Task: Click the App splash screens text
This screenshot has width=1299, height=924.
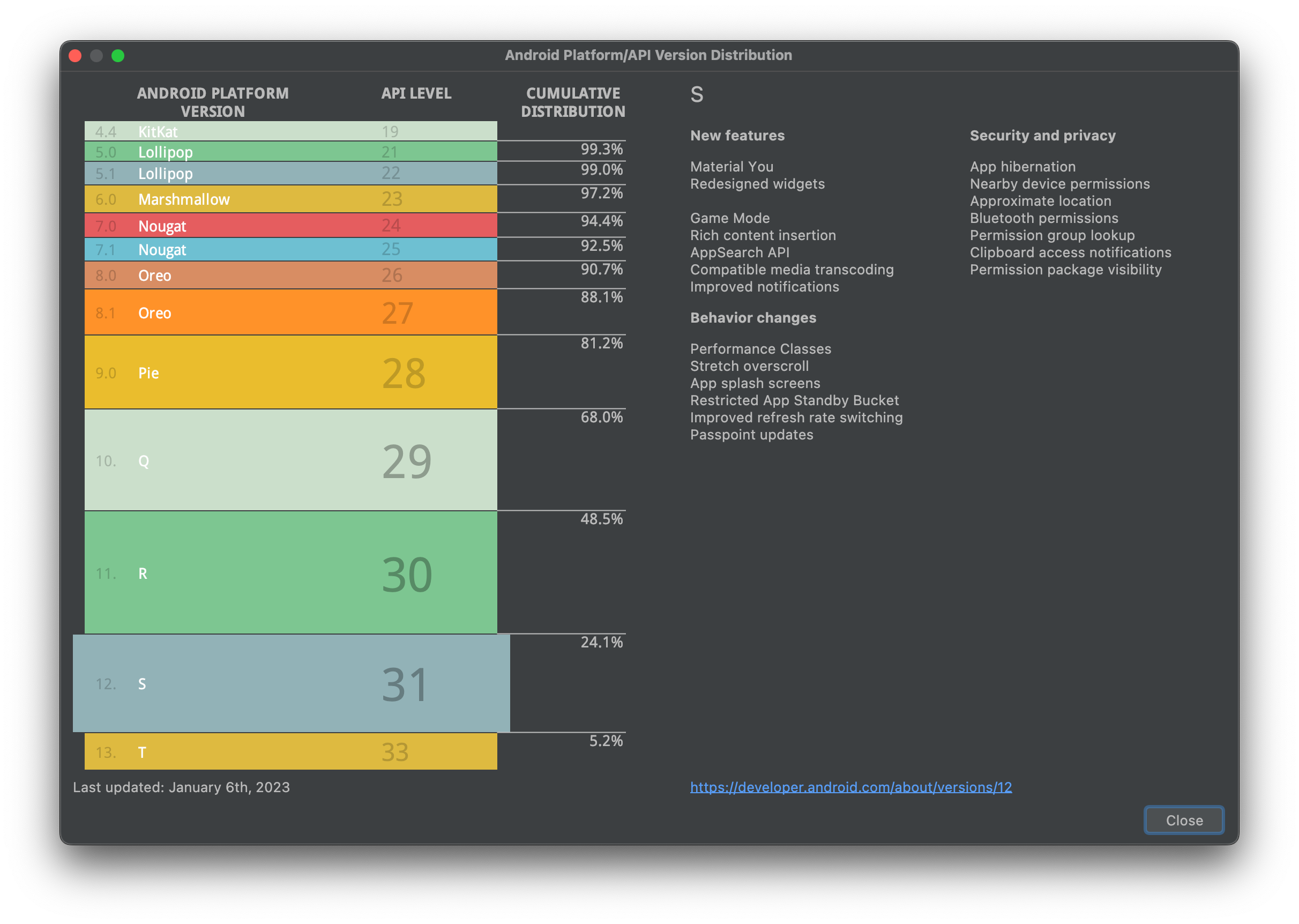Action: click(755, 383)
